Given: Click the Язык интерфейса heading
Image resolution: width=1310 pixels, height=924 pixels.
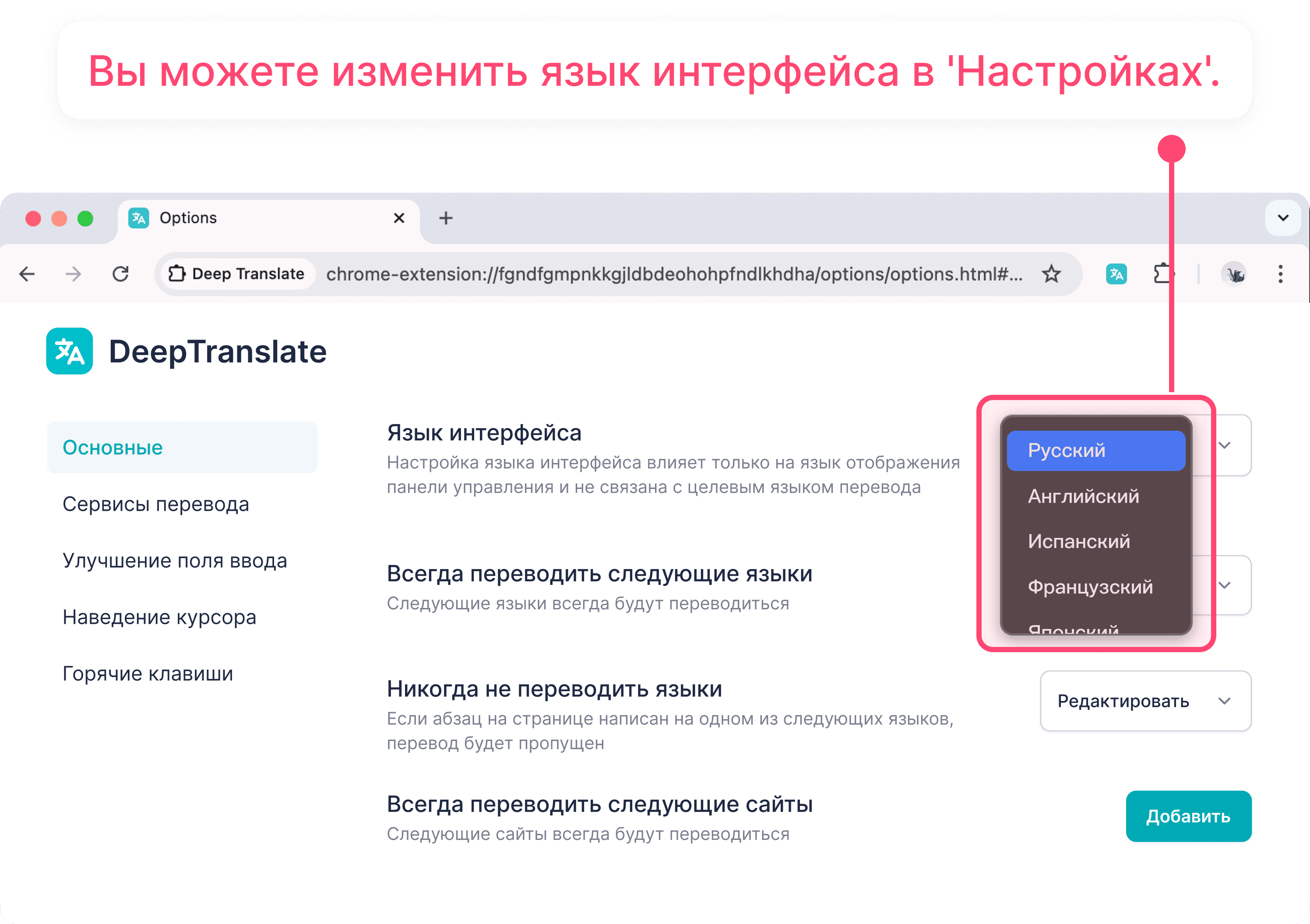Looking at the screenshot, I should point(484,433).
